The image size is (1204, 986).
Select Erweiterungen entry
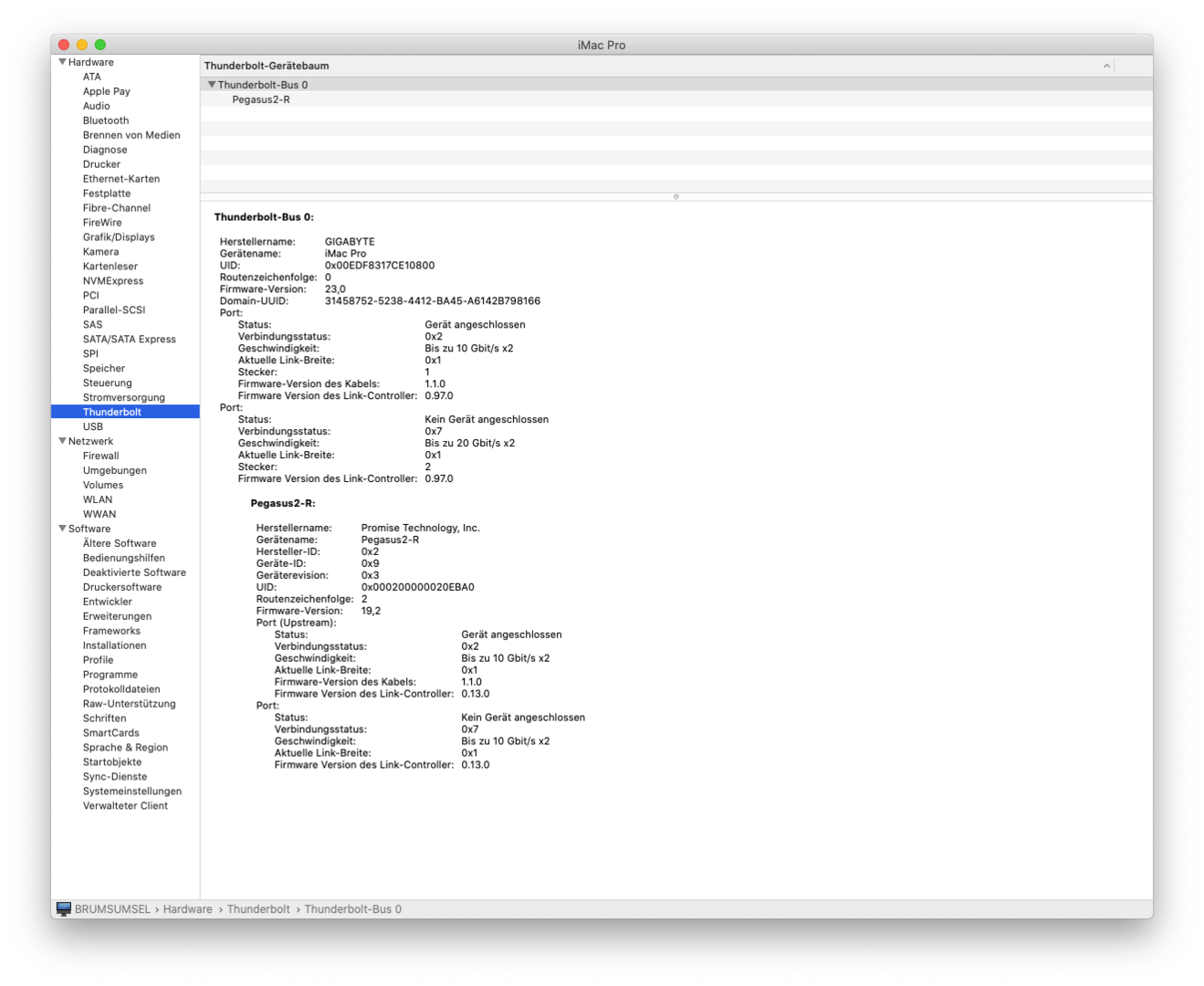tap(118, 616)
